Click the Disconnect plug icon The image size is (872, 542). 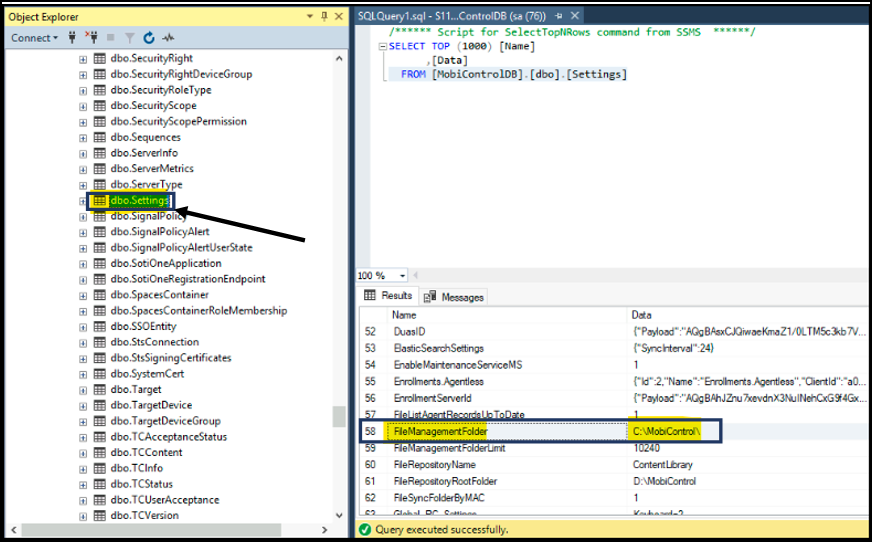click(92, 38)
